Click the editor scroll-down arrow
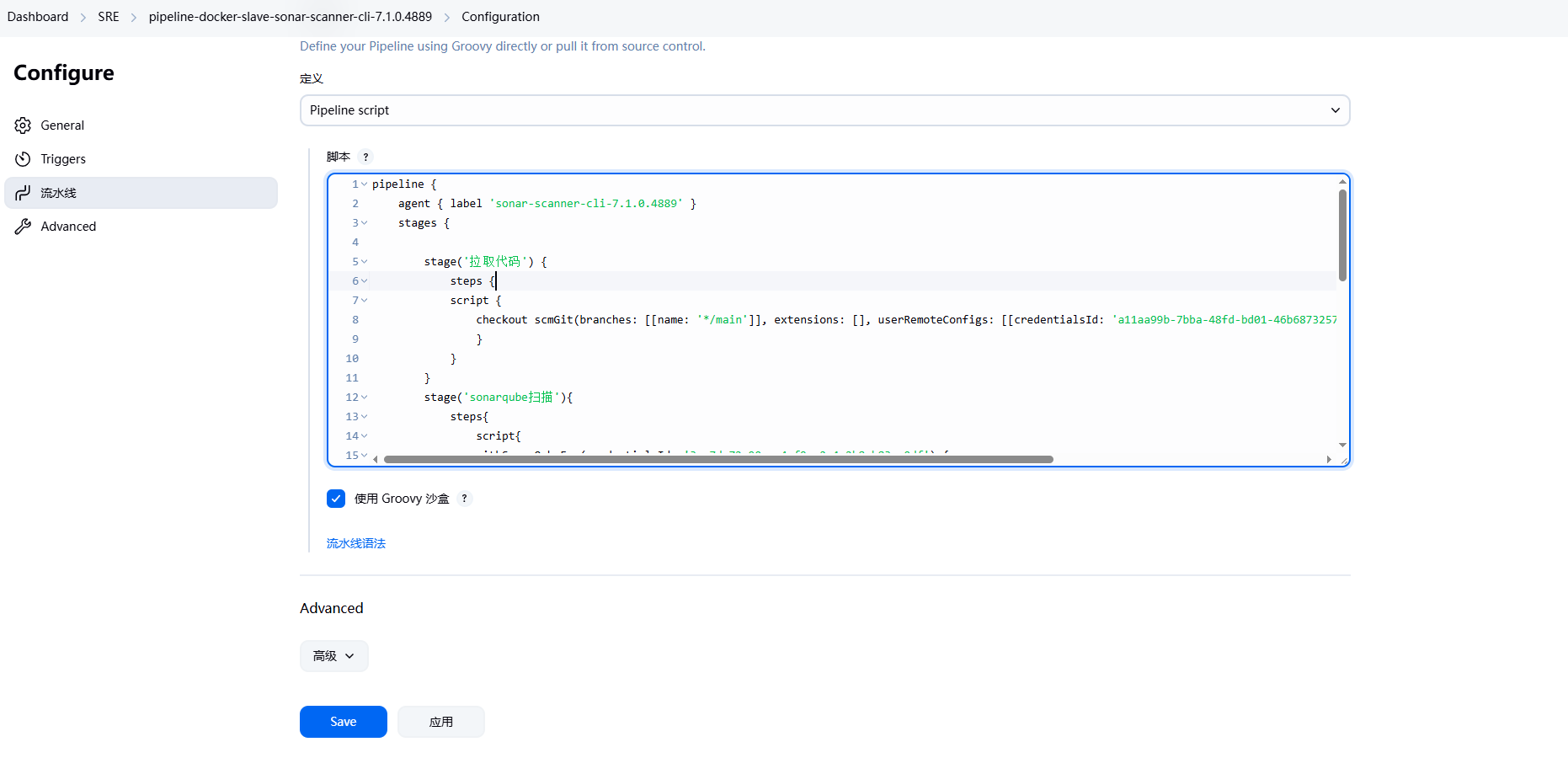This screenshot has height=758, width=1568. coord(1342,445)
